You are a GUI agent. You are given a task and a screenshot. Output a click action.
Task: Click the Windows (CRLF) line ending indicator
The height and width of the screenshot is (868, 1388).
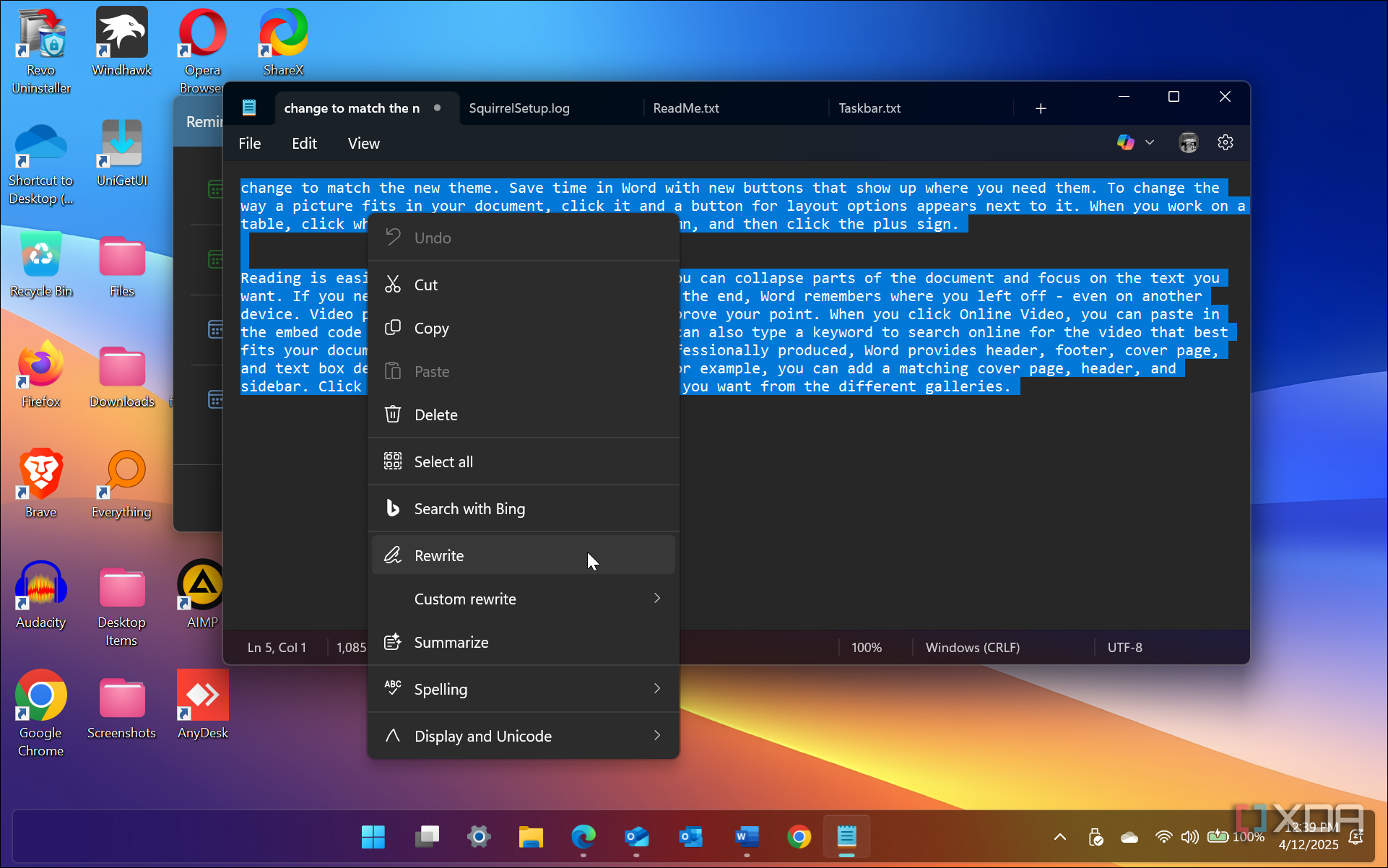point(973,647)
